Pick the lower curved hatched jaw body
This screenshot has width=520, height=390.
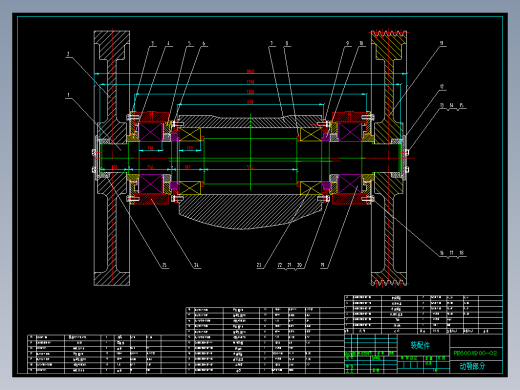(250, 212)
